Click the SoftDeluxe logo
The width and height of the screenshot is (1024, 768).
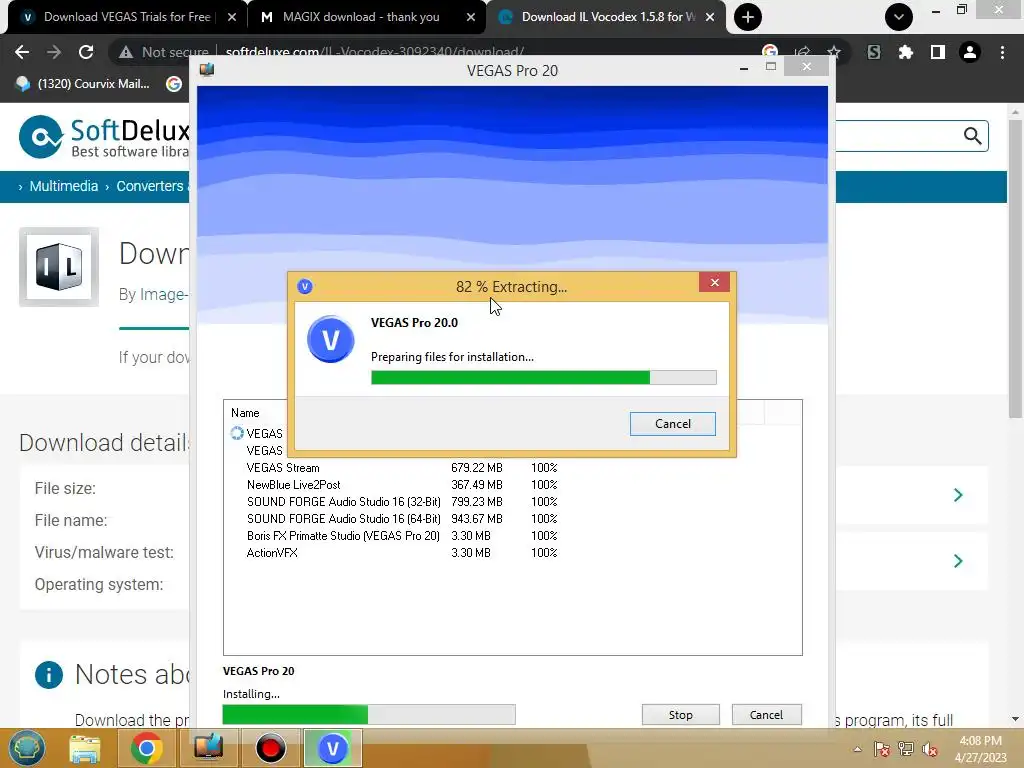[104, 137]
